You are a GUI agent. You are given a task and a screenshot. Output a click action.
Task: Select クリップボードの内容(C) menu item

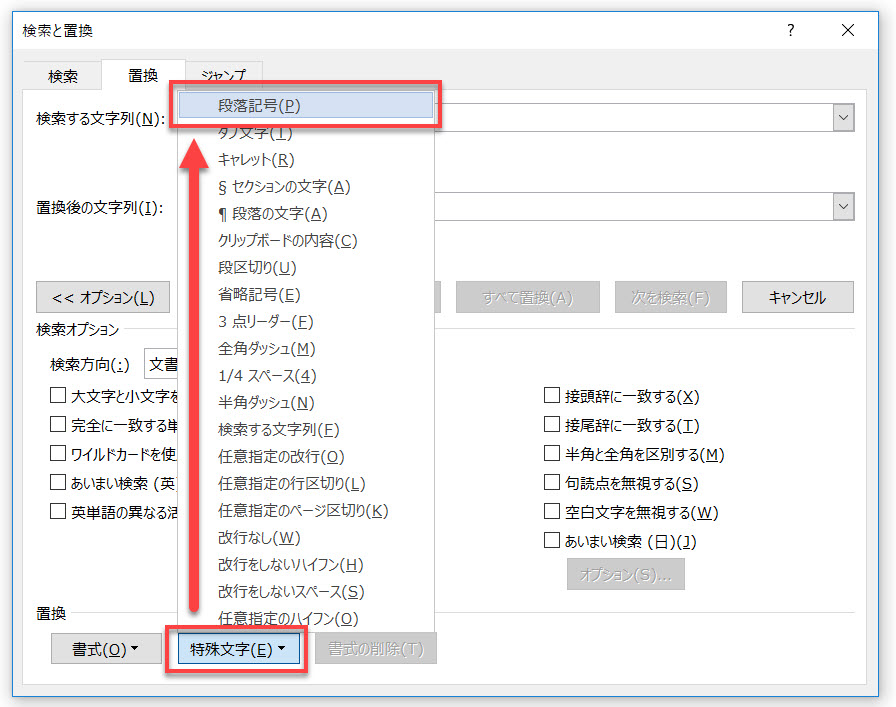[x=287, y=240]
